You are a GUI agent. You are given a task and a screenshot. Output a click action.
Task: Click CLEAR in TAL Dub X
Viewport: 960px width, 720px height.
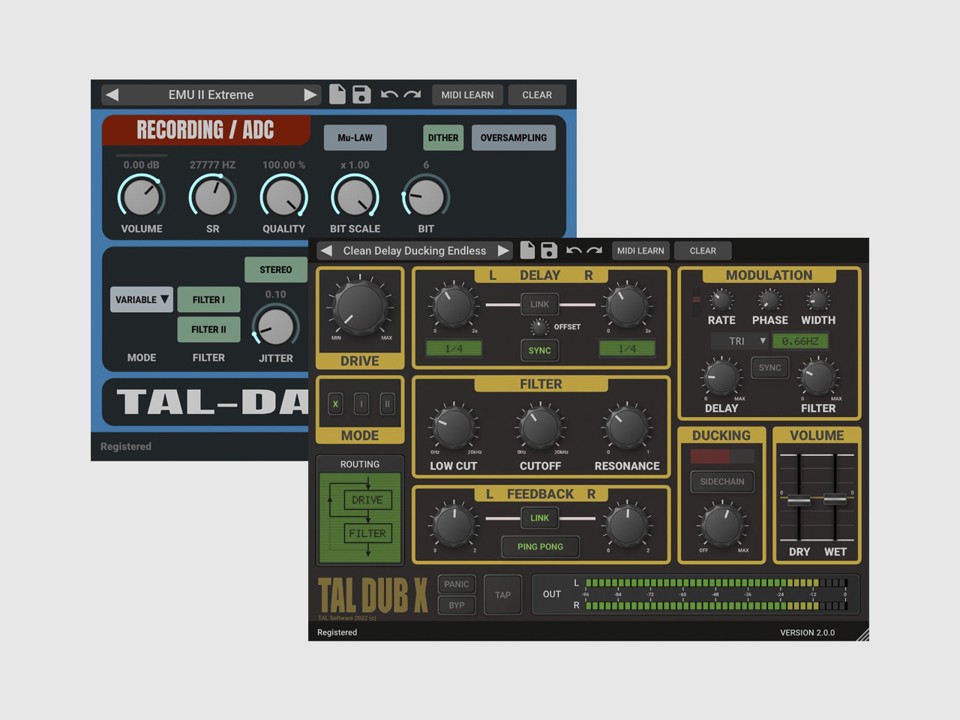coord(702,250)
